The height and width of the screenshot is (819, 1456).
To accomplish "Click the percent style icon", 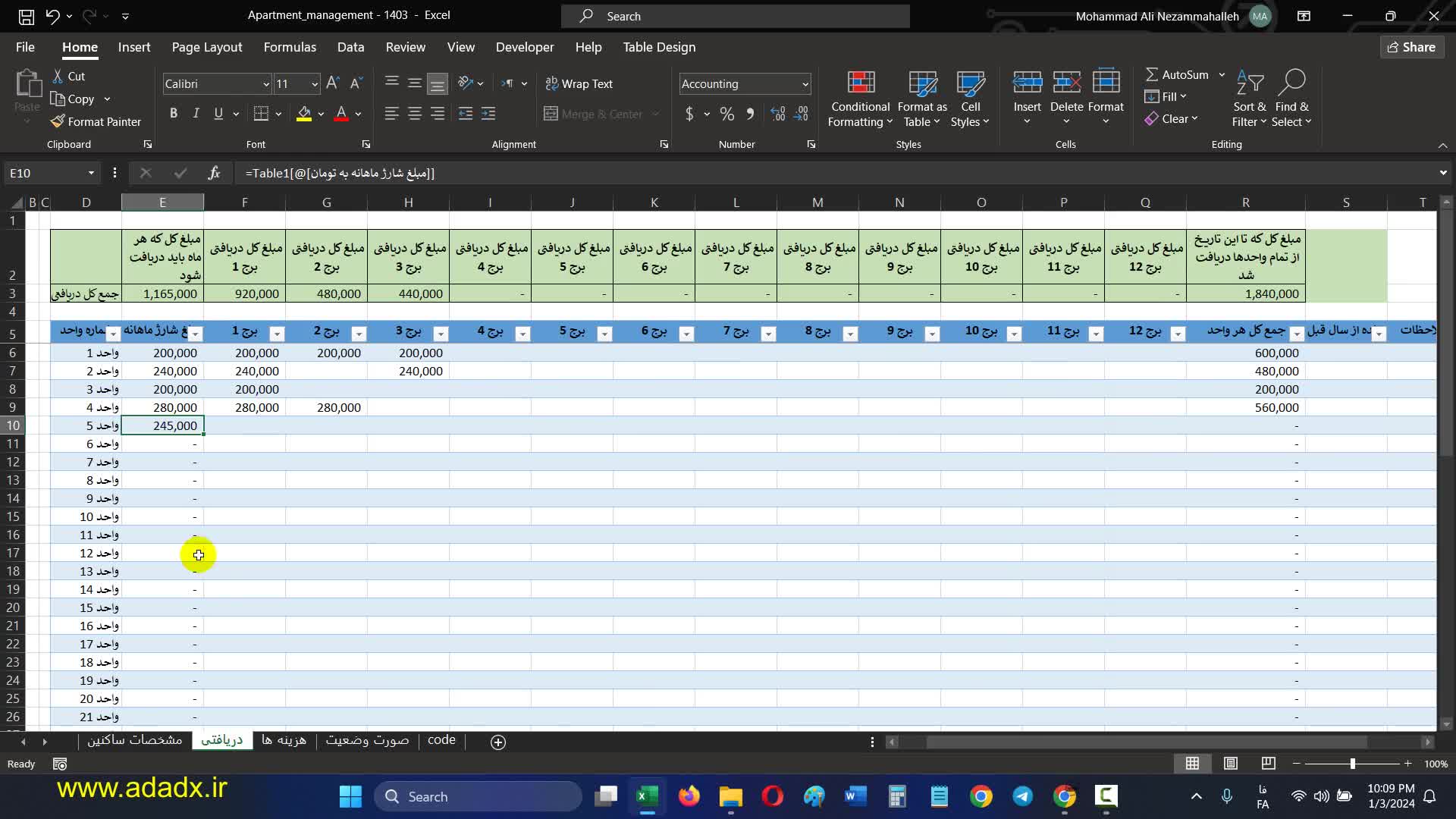I will 726,114.
